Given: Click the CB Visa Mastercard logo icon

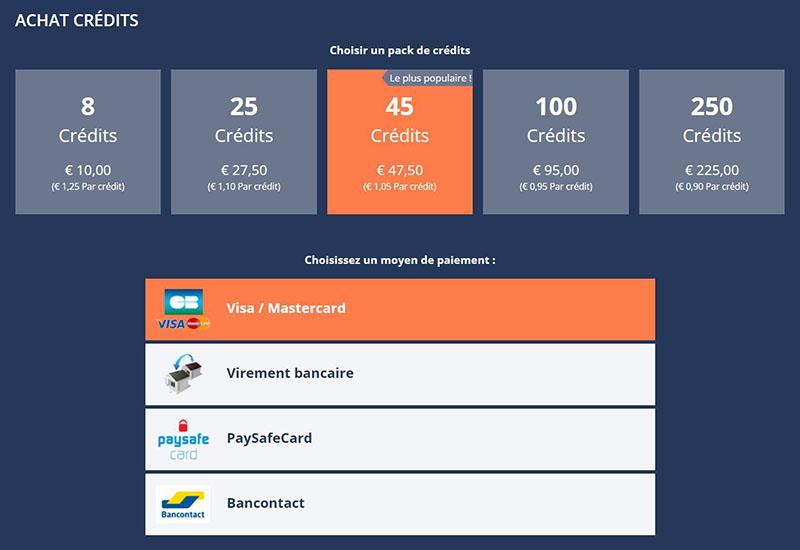Looking at the screenshot, I should click(183, 309).
